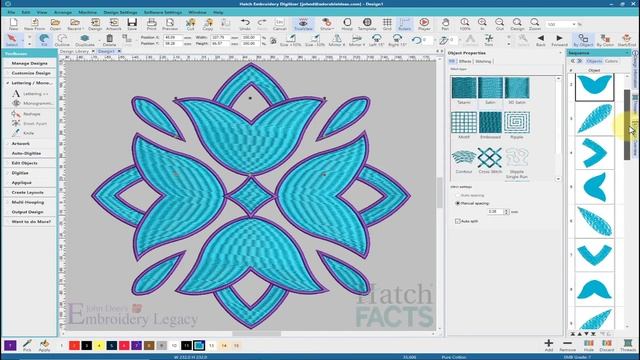
Task: Save the design with the Save icon
Action: point(132,24)
